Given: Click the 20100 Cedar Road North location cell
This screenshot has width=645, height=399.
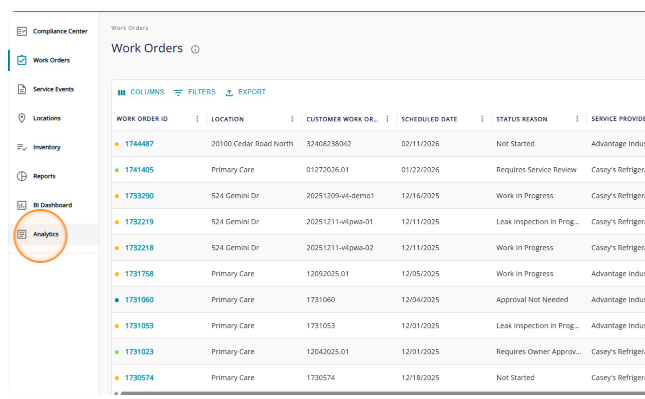Looking at the screenshot, I should (252, 144).
